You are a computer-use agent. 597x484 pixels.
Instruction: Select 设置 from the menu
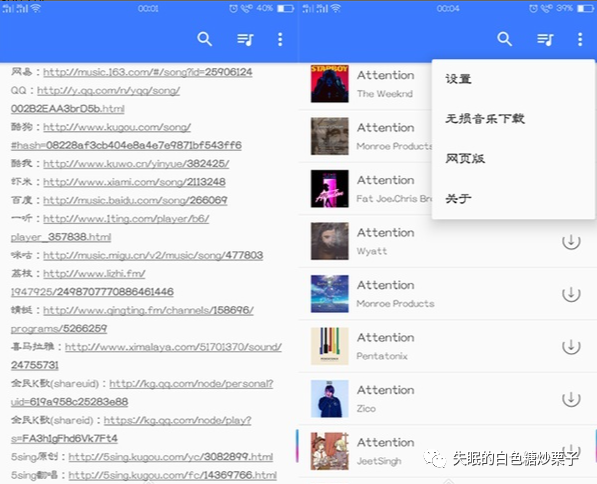(513, 79)
